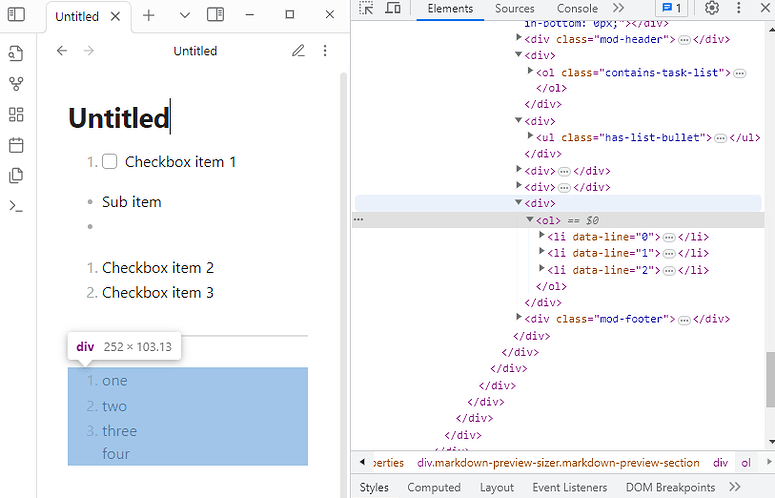Screen dimensions: 775x498
Task: Expand the li data-line="0" node
Action: pos(542,235)
